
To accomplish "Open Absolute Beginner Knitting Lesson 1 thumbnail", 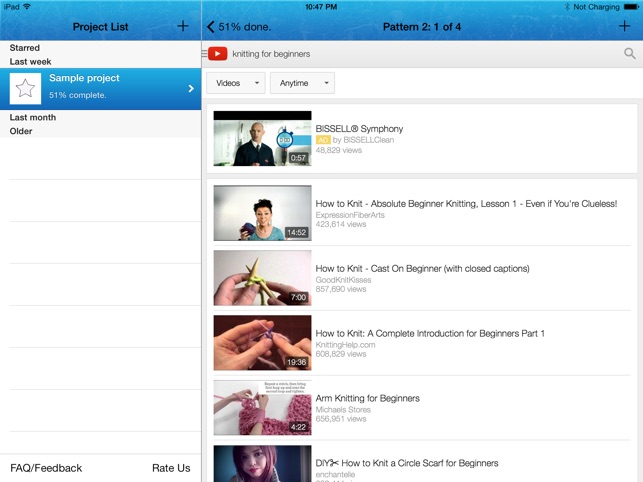I will click(x=262, y=213).
